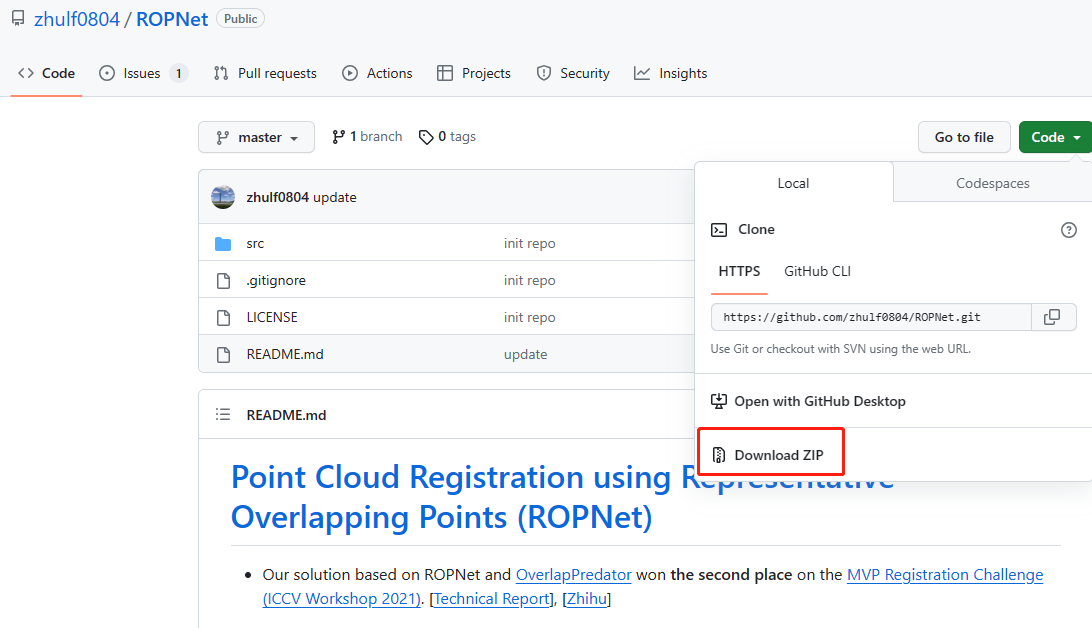Open the ROPNet repository name link
Viewport: 1092px width, 628px height.
(x=172, y=19)
